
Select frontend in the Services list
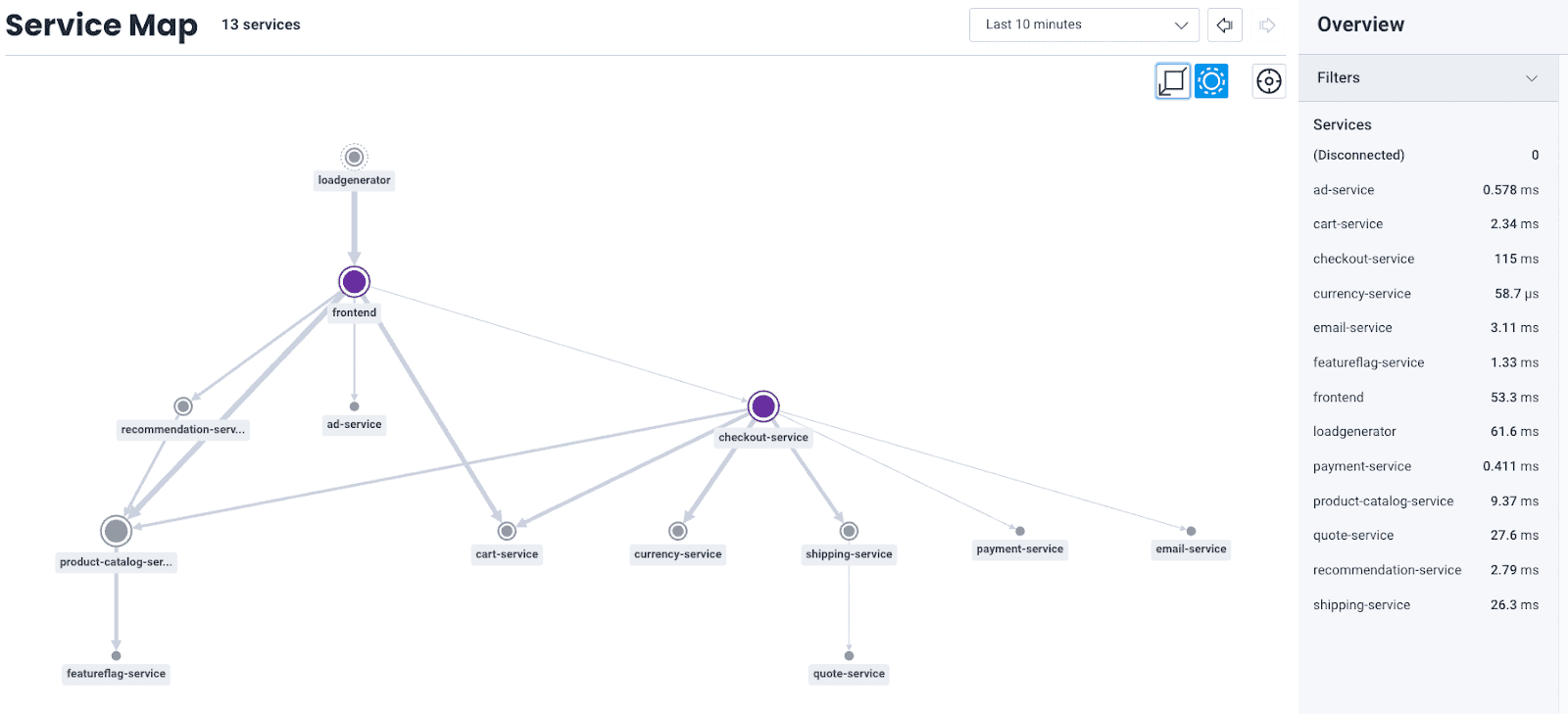point(1338,398)
